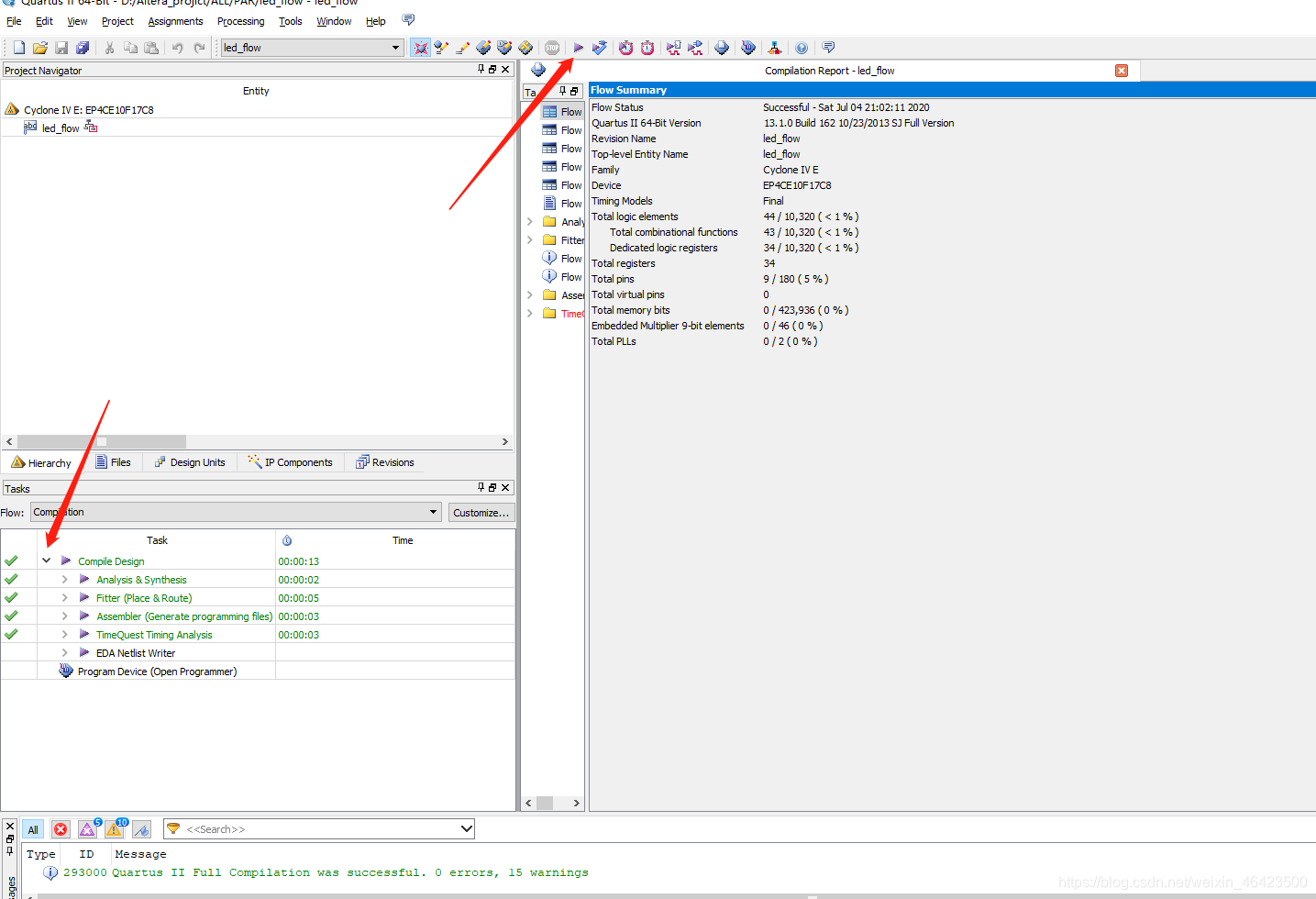Select the Flow Summary report tree item

click(x=562, y=112)
